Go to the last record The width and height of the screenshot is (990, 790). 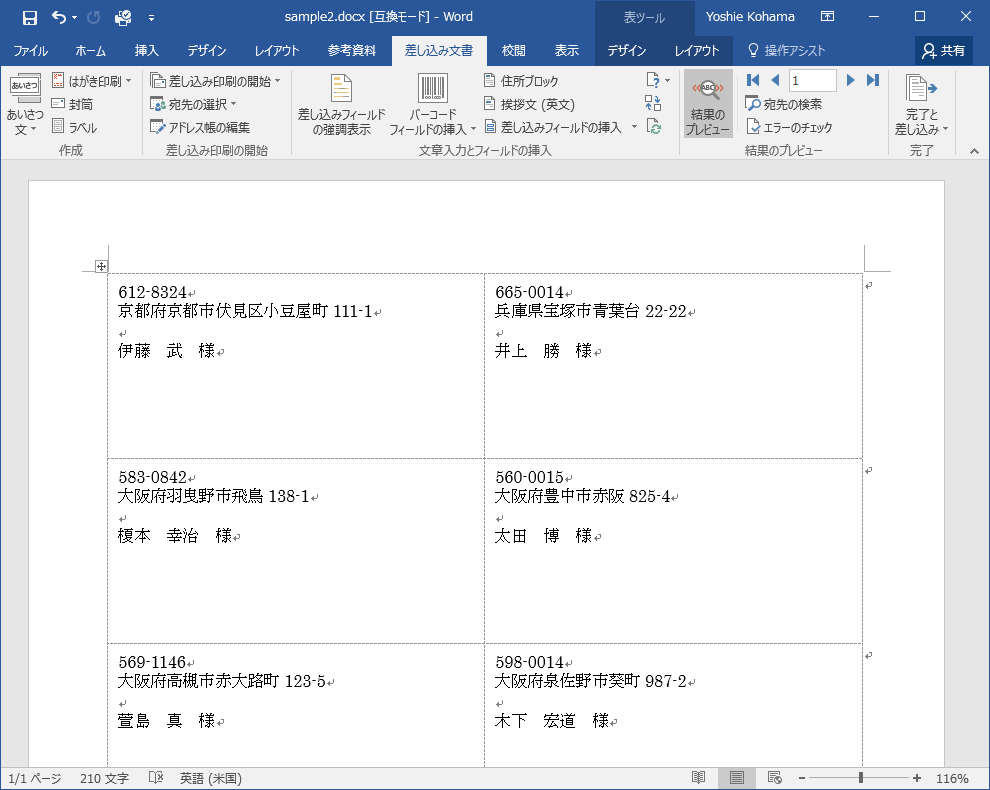point(873,80)
